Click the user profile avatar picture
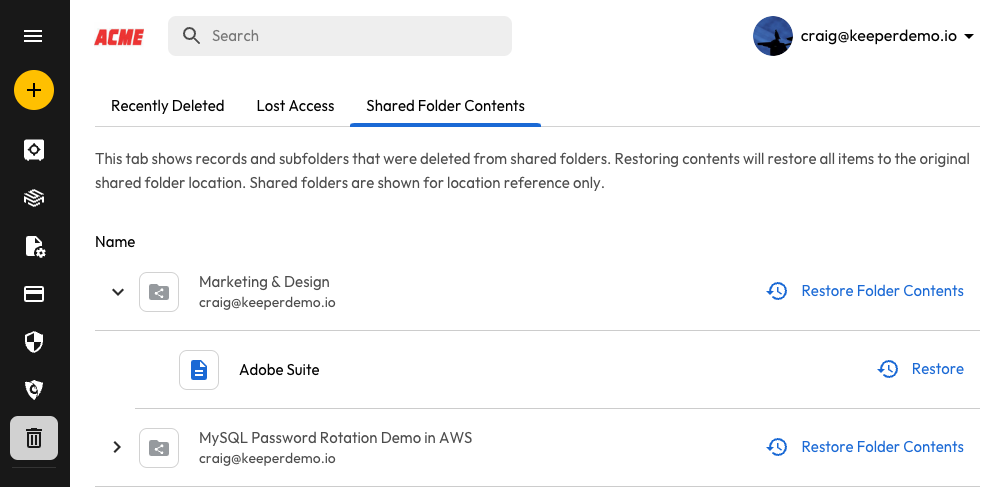1003x487 pixels. click(x=772, y=36)
